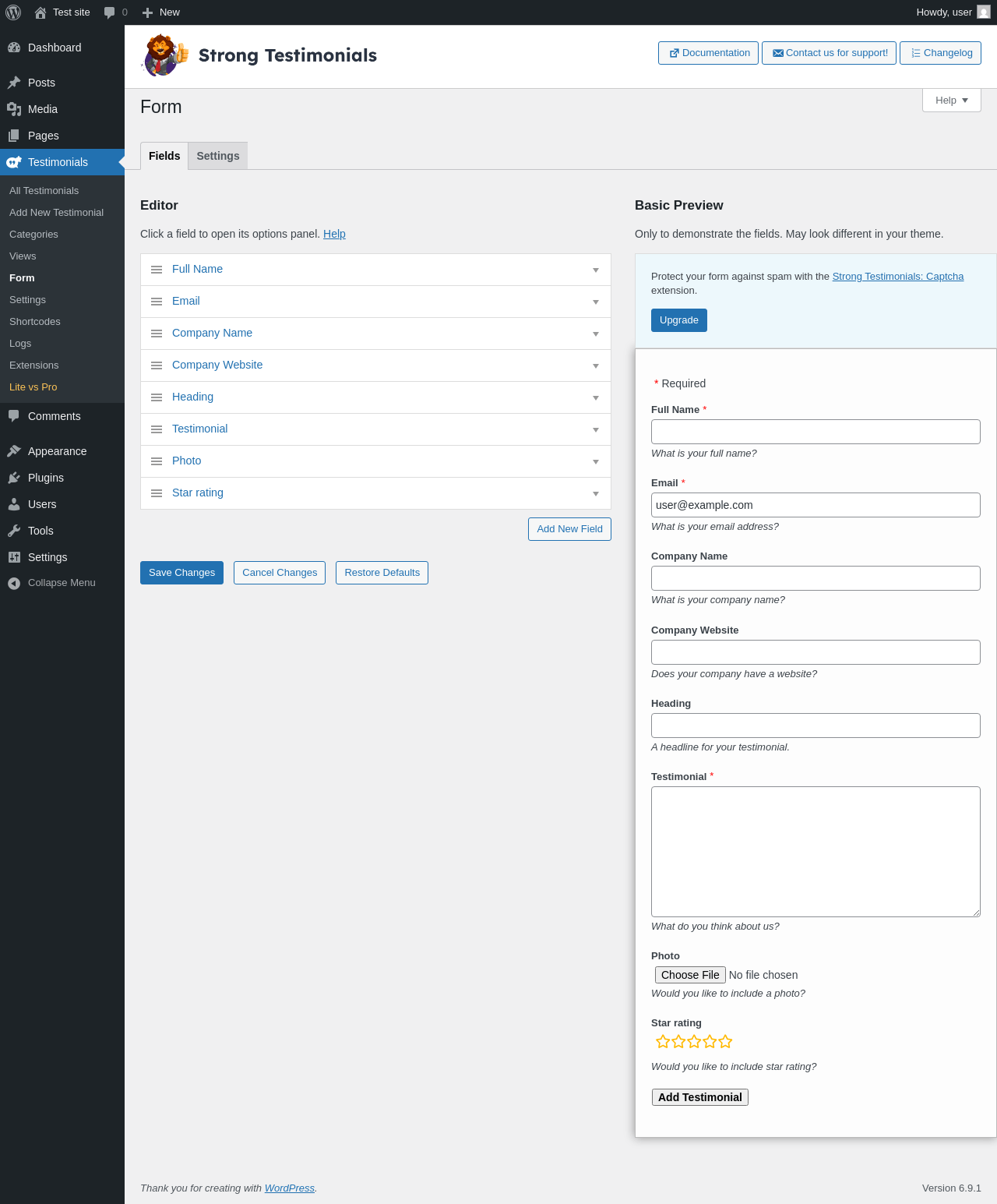Click the Save Changes button
The width and height of the screenshot is (997, 1204).
pos(181,573)
